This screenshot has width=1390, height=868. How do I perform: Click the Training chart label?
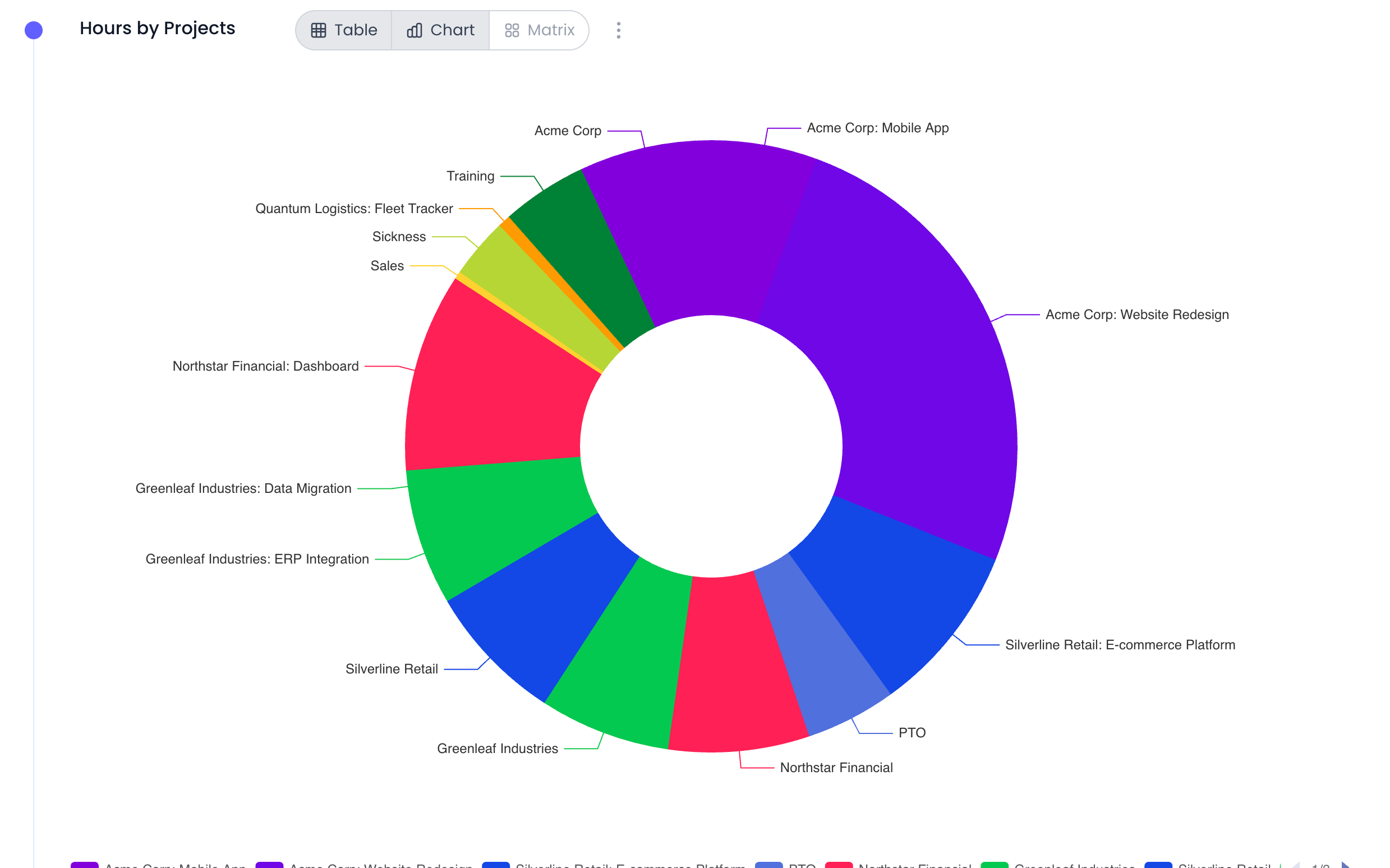pos(470,176)
